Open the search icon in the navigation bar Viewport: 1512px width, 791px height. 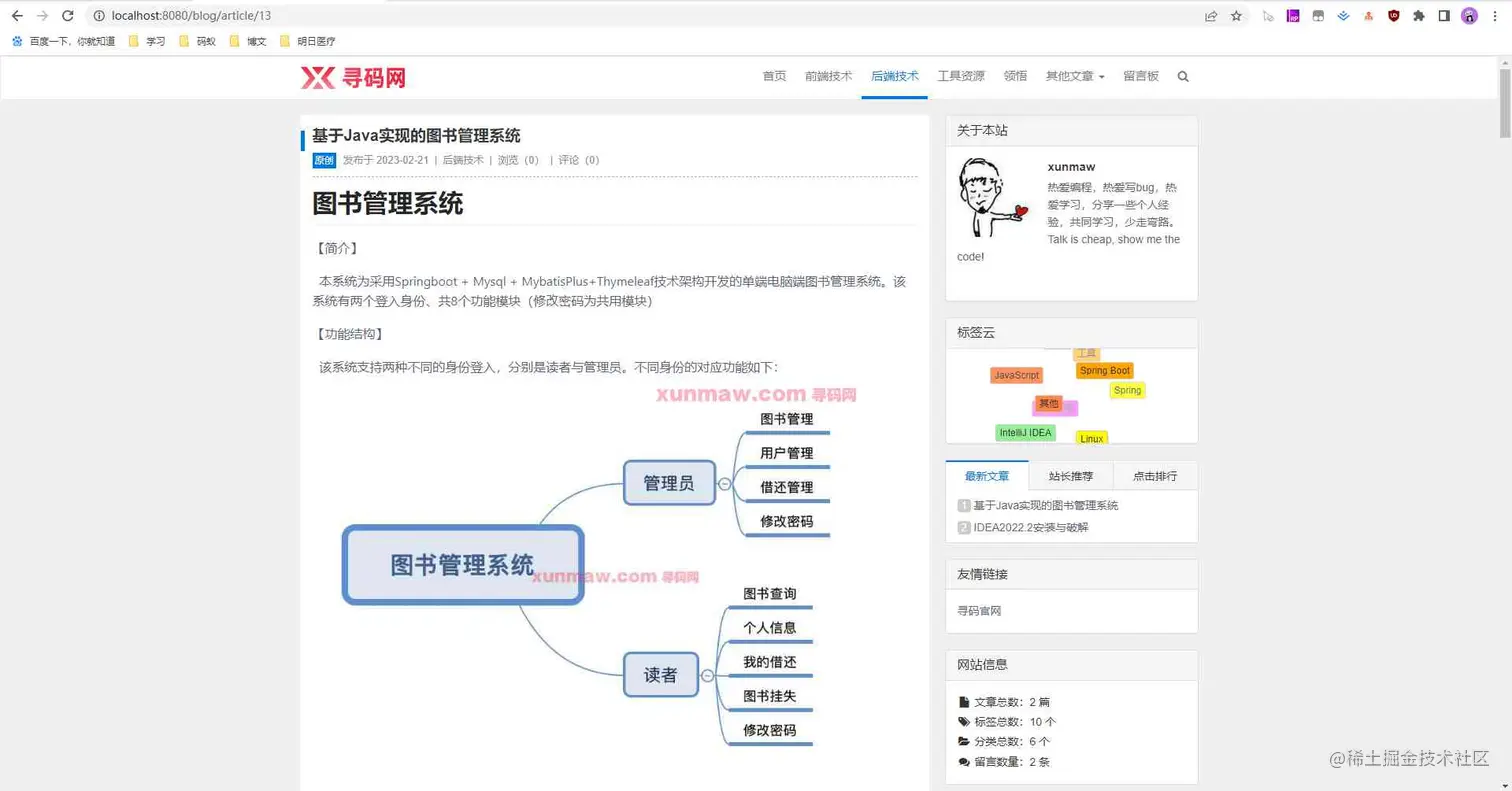[1183, 75]
